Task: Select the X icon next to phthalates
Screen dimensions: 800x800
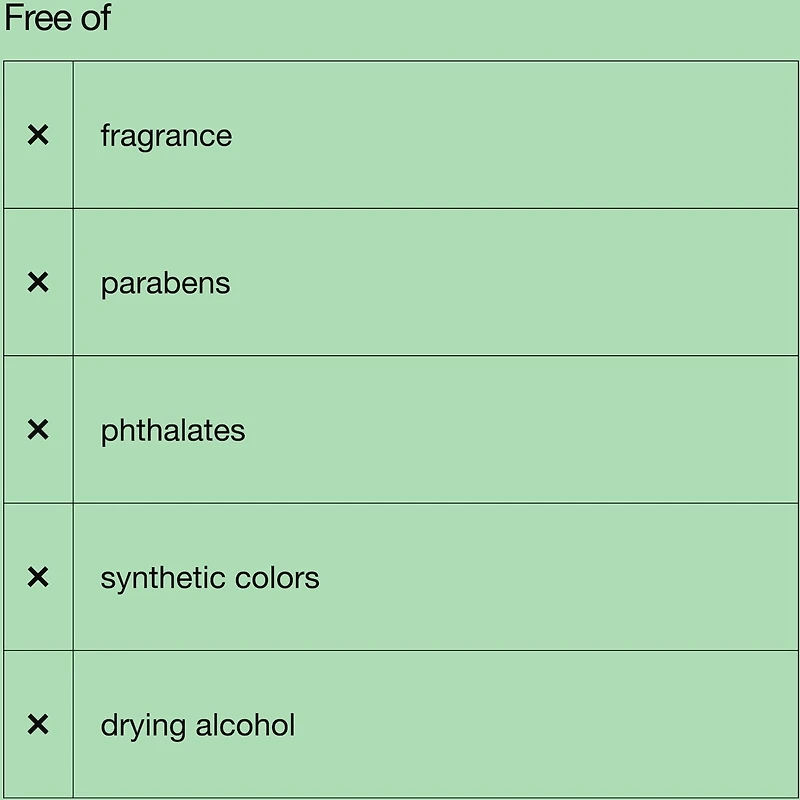Action: pos(38,430)
